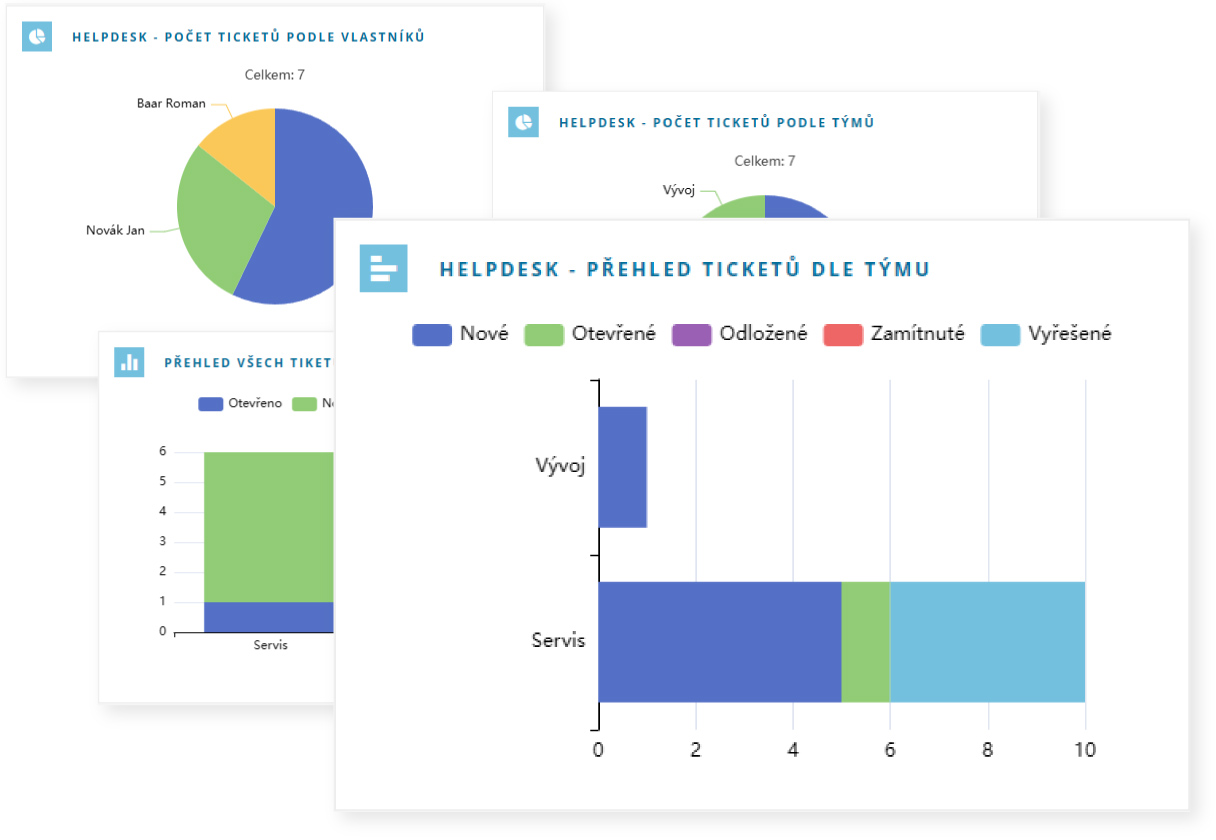Click the green column segment above Servis

268,525
